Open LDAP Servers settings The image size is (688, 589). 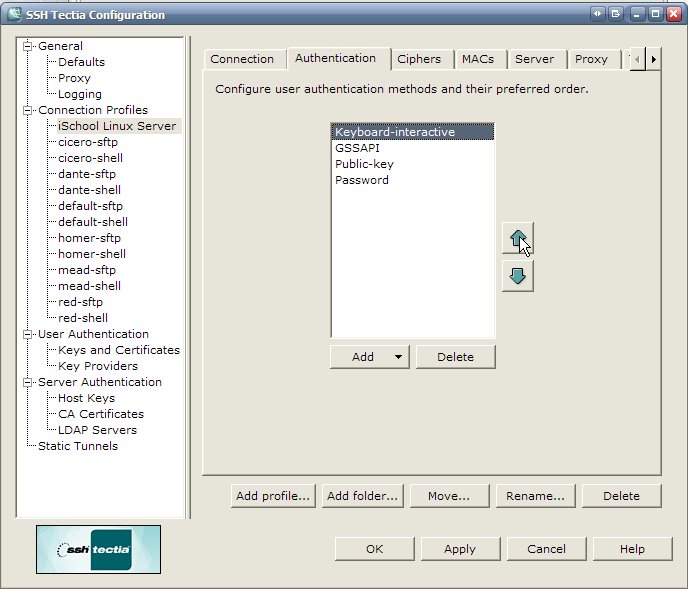[x=97, y=431]
